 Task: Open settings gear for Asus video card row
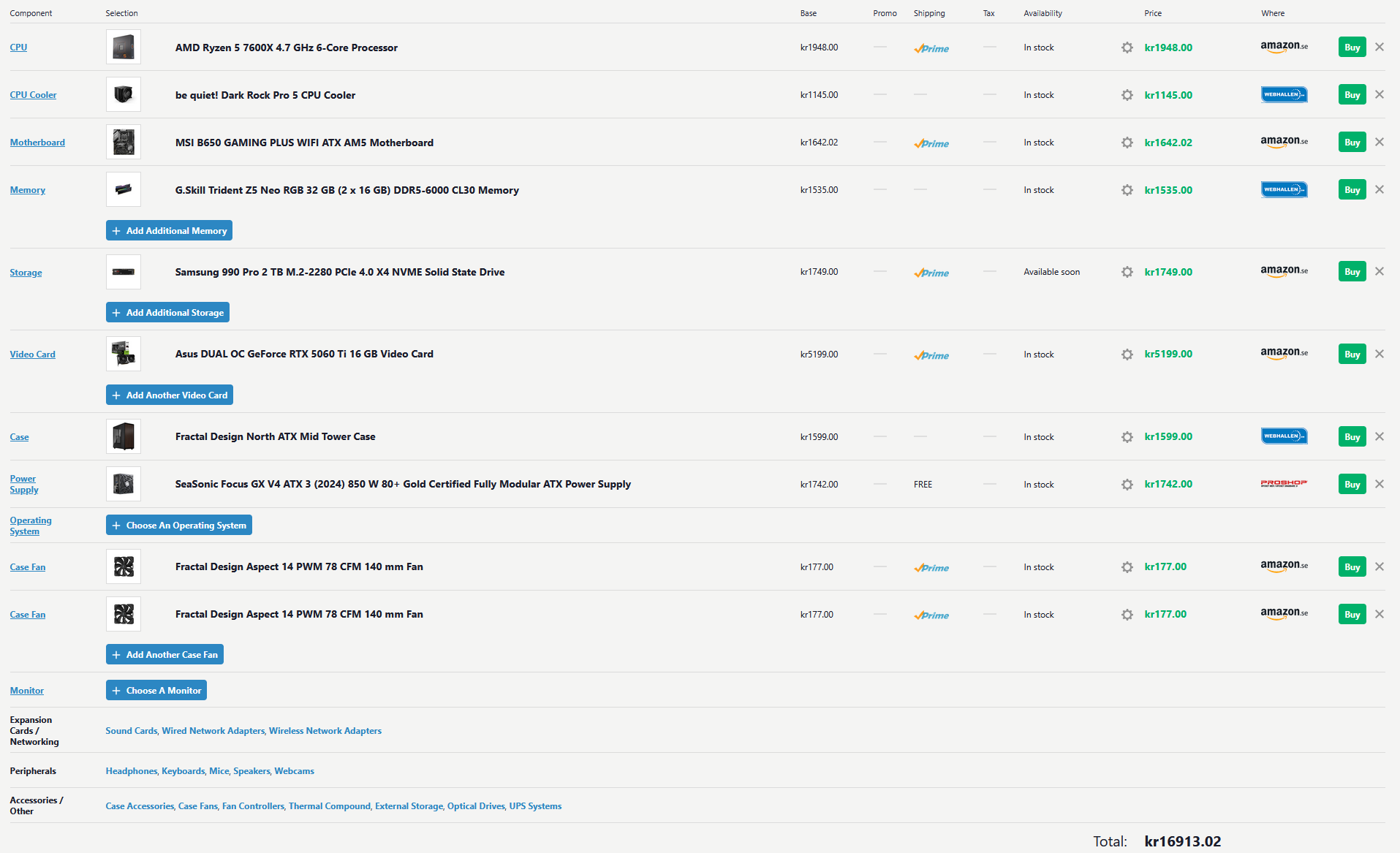pos(1127,355)
